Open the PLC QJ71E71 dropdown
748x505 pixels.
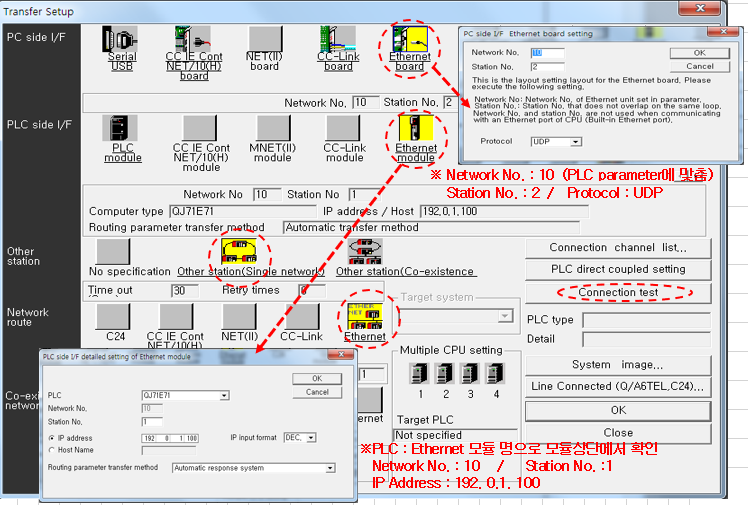point(224,395)
